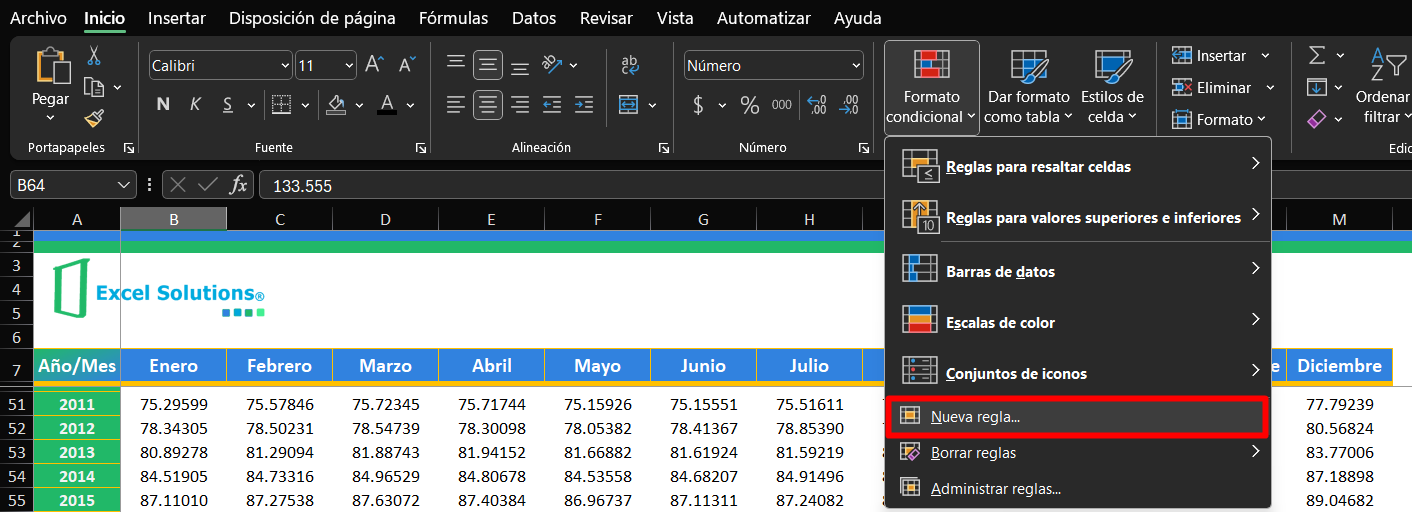Toggle italic K formatting
The image size is (1412, 512).
195,104
